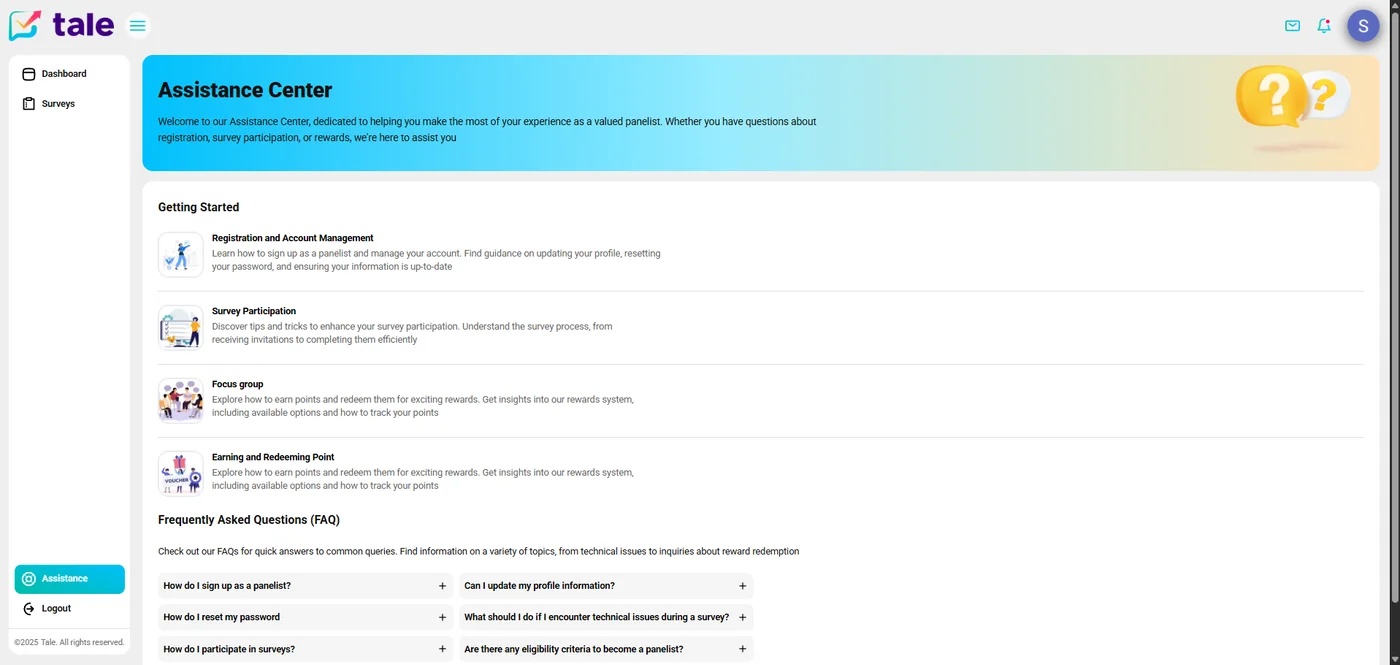Image resolution: width=1400 pixels, height=665 pixels.
Task: Check notifications via the bell icon
Action: click(x=1323, y=25)
